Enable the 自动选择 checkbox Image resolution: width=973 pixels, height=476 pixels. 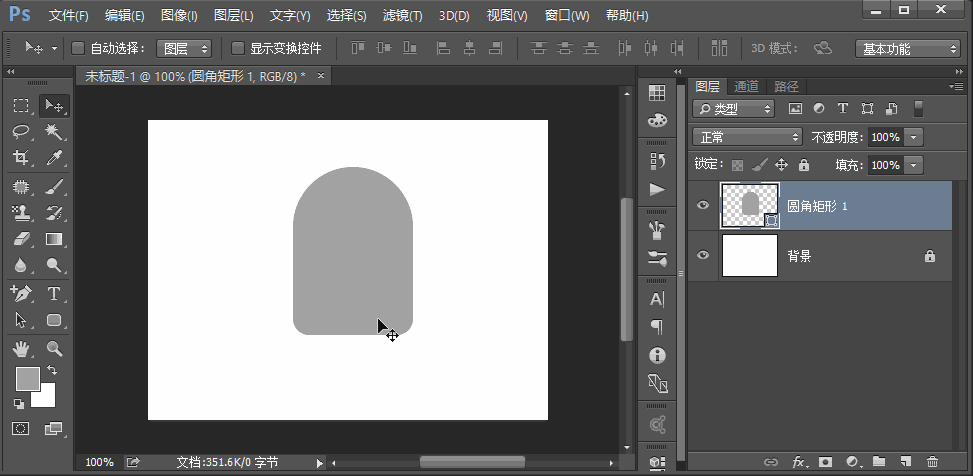point(79,48)
